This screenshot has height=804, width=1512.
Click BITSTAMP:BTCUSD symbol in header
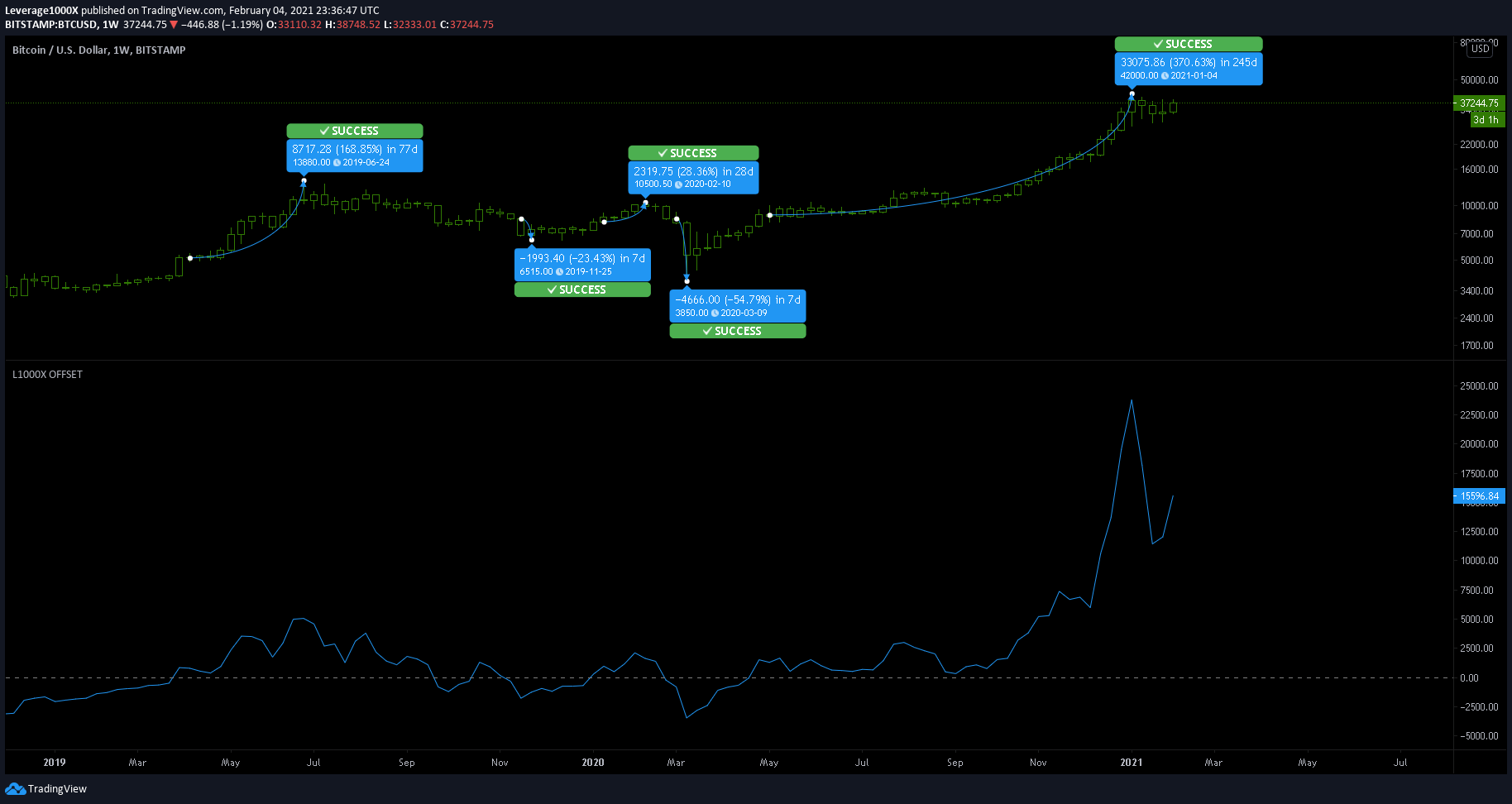[x=50, y=25]
